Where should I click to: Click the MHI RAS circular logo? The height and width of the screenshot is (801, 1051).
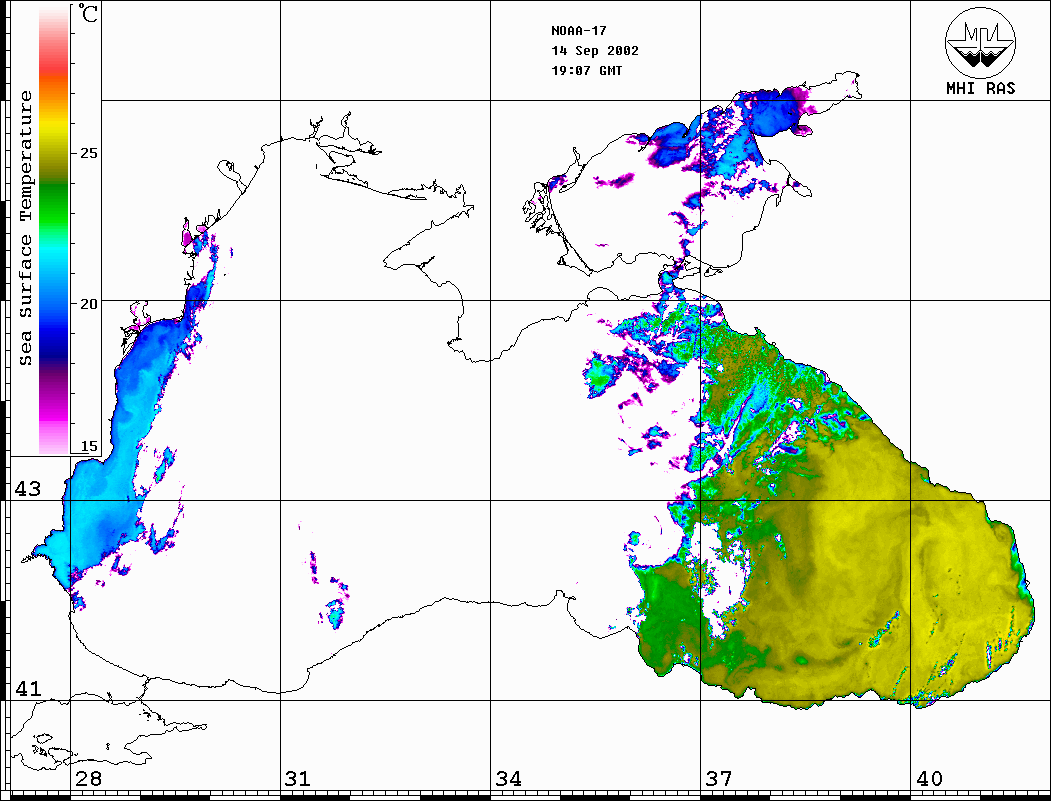coord(981,42)
